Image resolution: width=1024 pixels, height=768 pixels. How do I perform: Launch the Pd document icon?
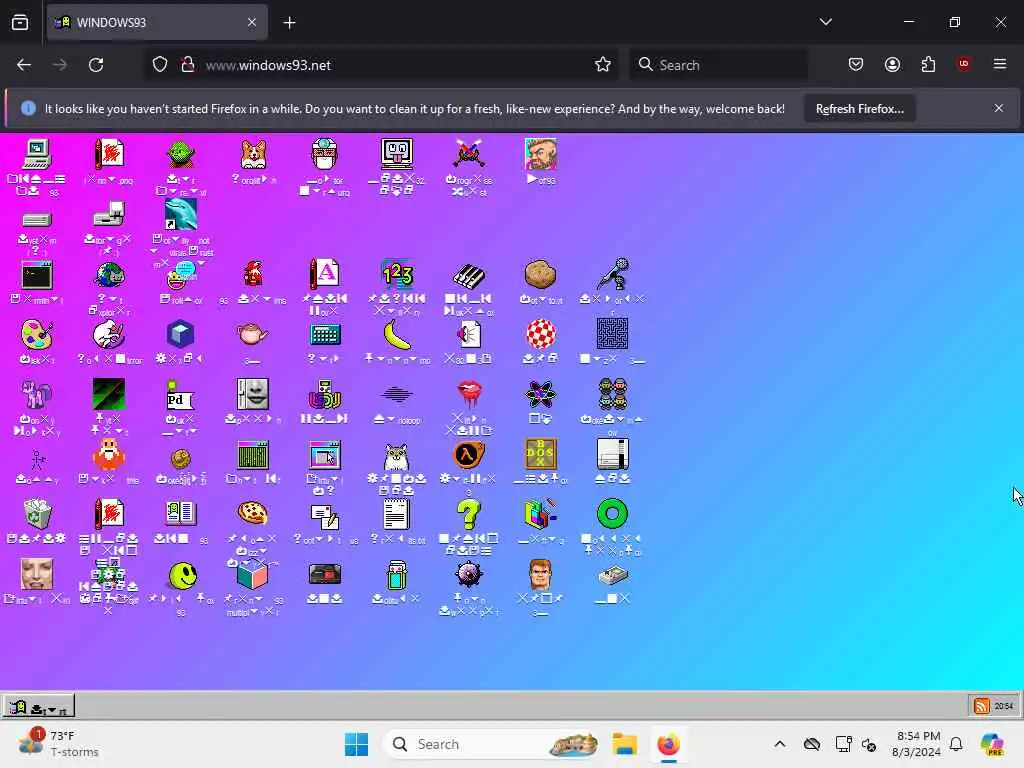coord(180,395)
